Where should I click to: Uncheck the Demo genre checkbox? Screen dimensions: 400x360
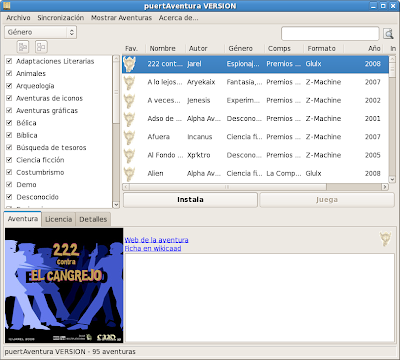click(9, 184)
